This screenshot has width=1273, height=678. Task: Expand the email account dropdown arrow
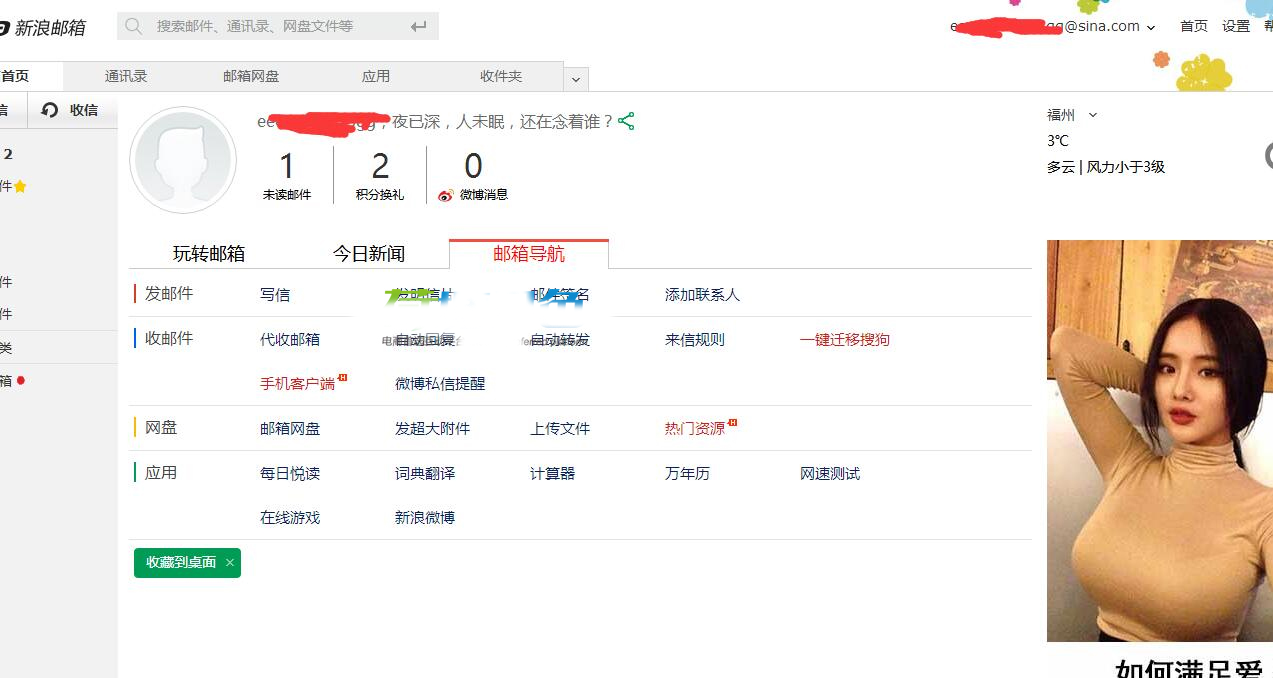pyautogui.click(x=1151, y=28)
